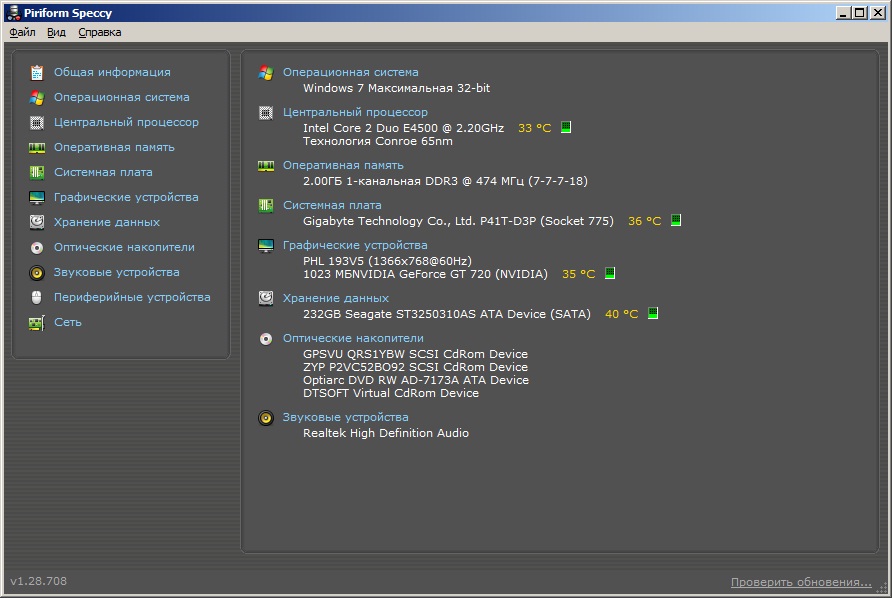892x598 pixels.
Task: Click the Оперативная память heading in summary
Action: [x=343, y=166]
